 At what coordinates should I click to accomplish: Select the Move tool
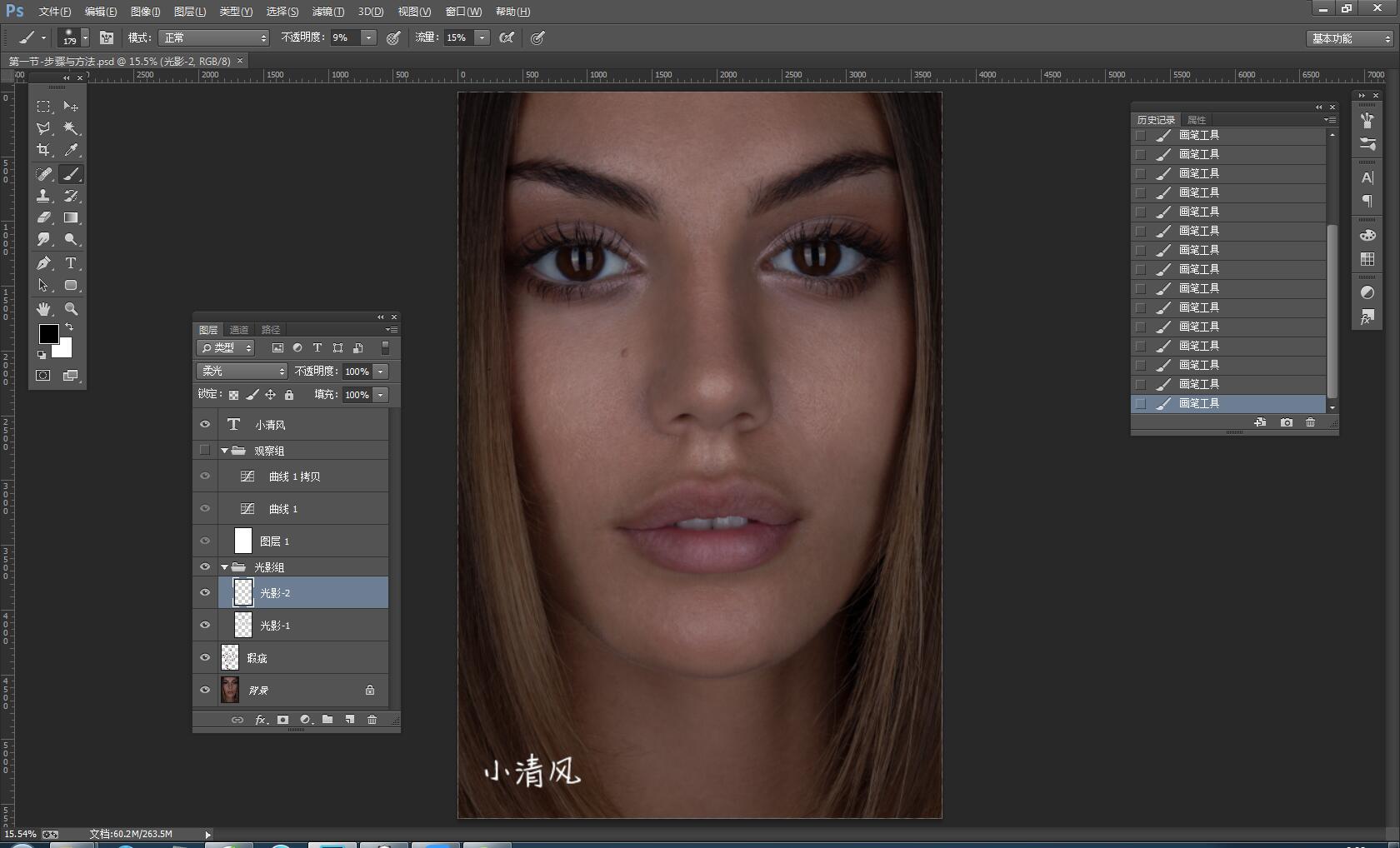pos(72,107)
